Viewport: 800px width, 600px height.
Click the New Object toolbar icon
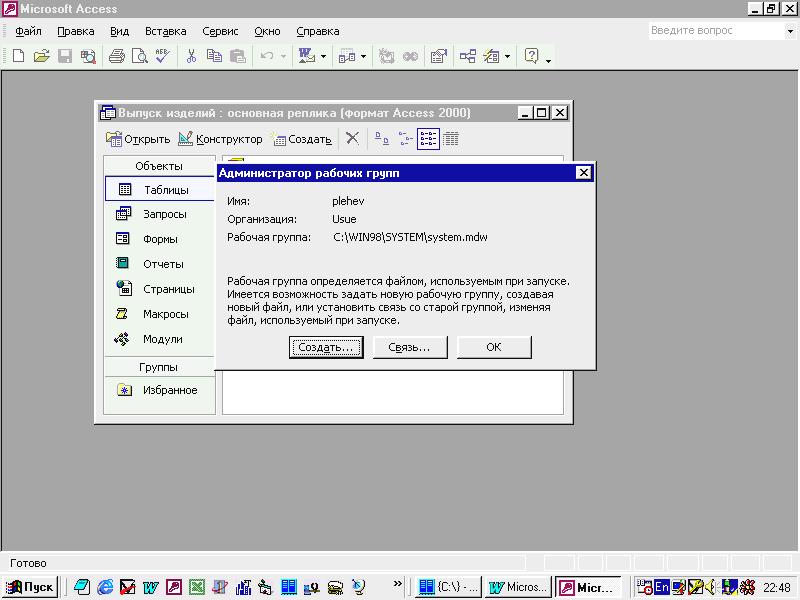[491, 56]
